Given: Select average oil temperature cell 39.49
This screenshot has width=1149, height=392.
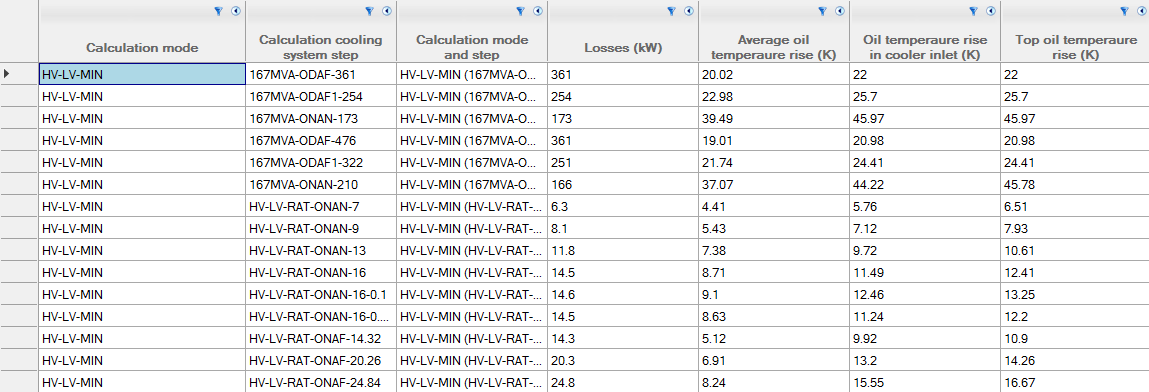Looking at the screenshot, I should (x=774, y=117).
